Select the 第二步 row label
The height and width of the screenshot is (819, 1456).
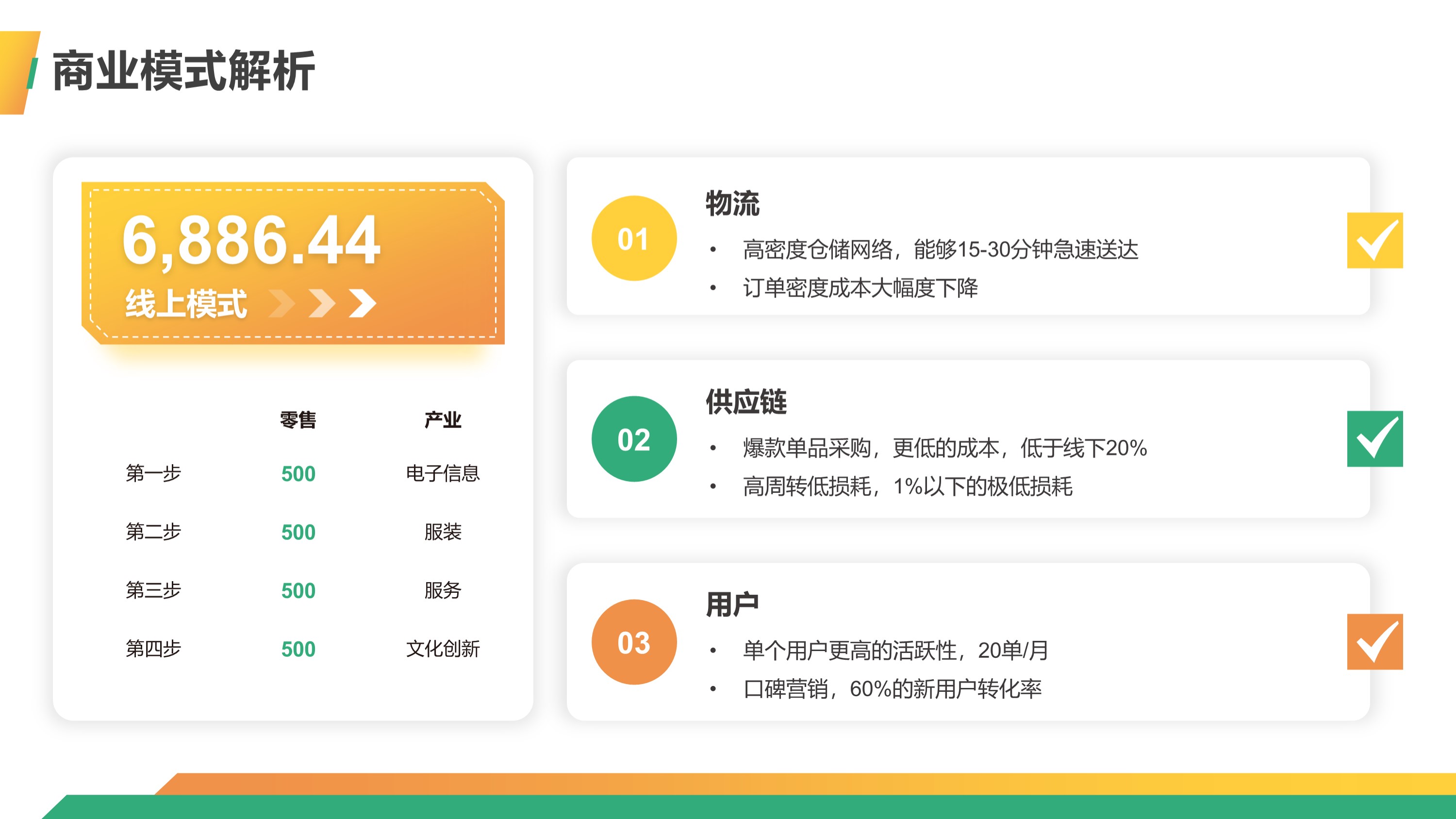(x=153, y=532)
